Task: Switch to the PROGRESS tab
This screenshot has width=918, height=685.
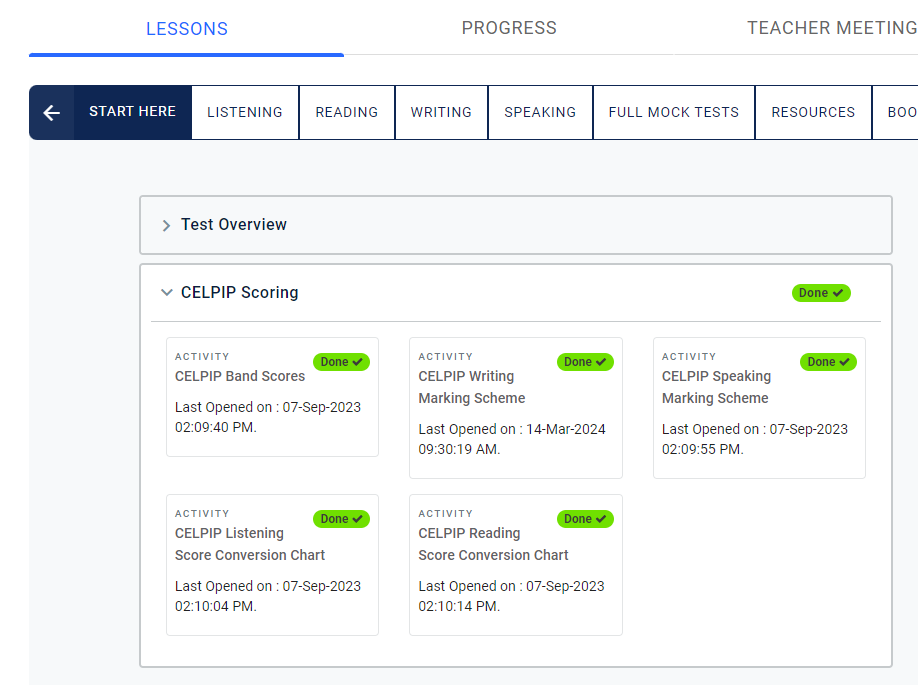Action: click(x=509, y=28)
